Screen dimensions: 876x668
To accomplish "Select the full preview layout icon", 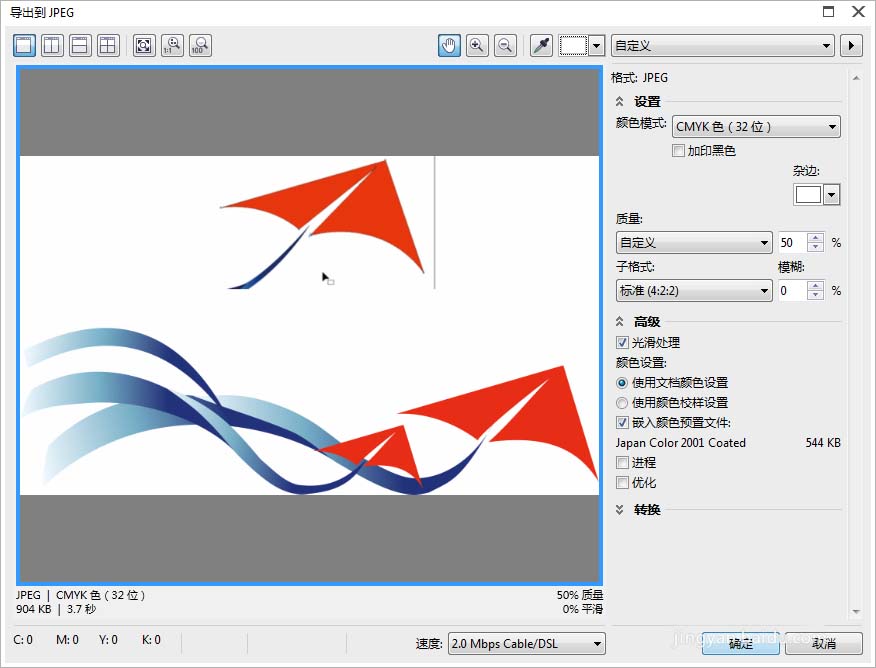I will [25, 45].
